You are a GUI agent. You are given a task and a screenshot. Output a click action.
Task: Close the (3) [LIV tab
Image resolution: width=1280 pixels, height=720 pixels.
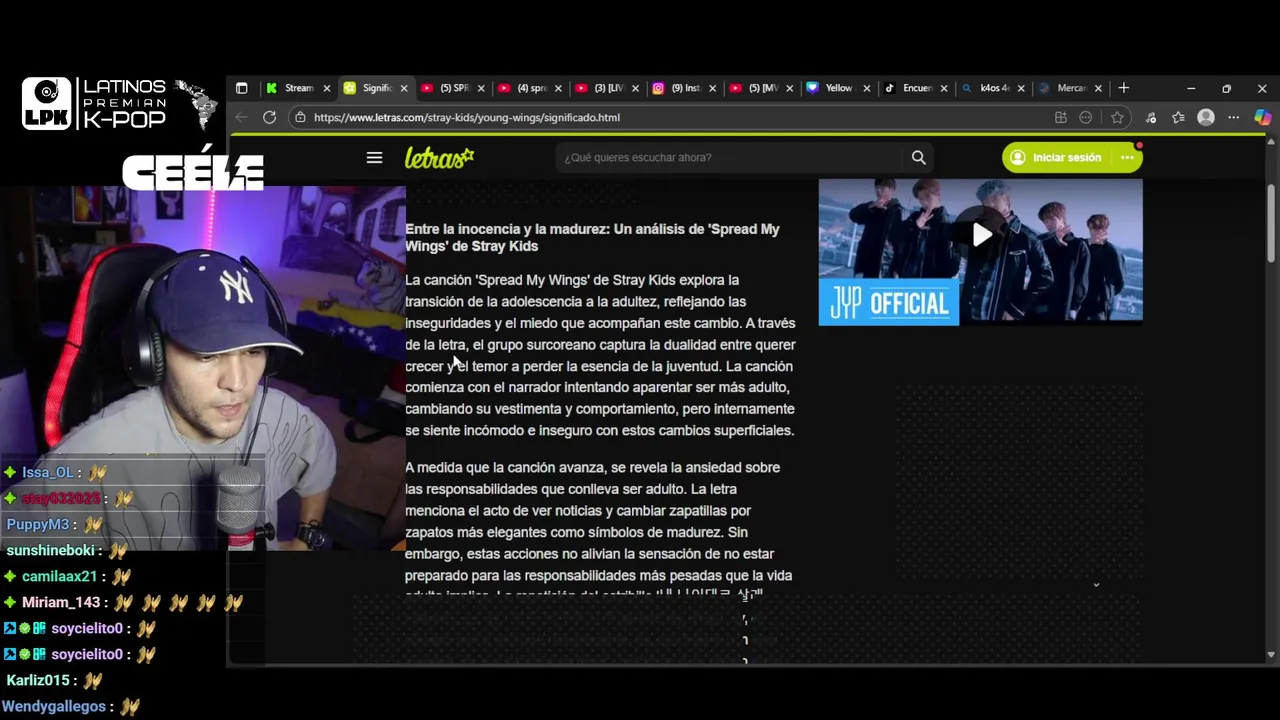tap(635, 88)
